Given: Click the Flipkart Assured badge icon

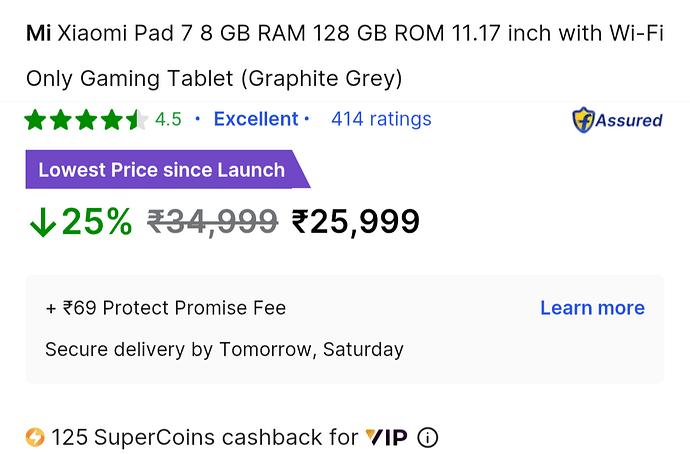Looking at the screenshot, I should pos(617,120).
